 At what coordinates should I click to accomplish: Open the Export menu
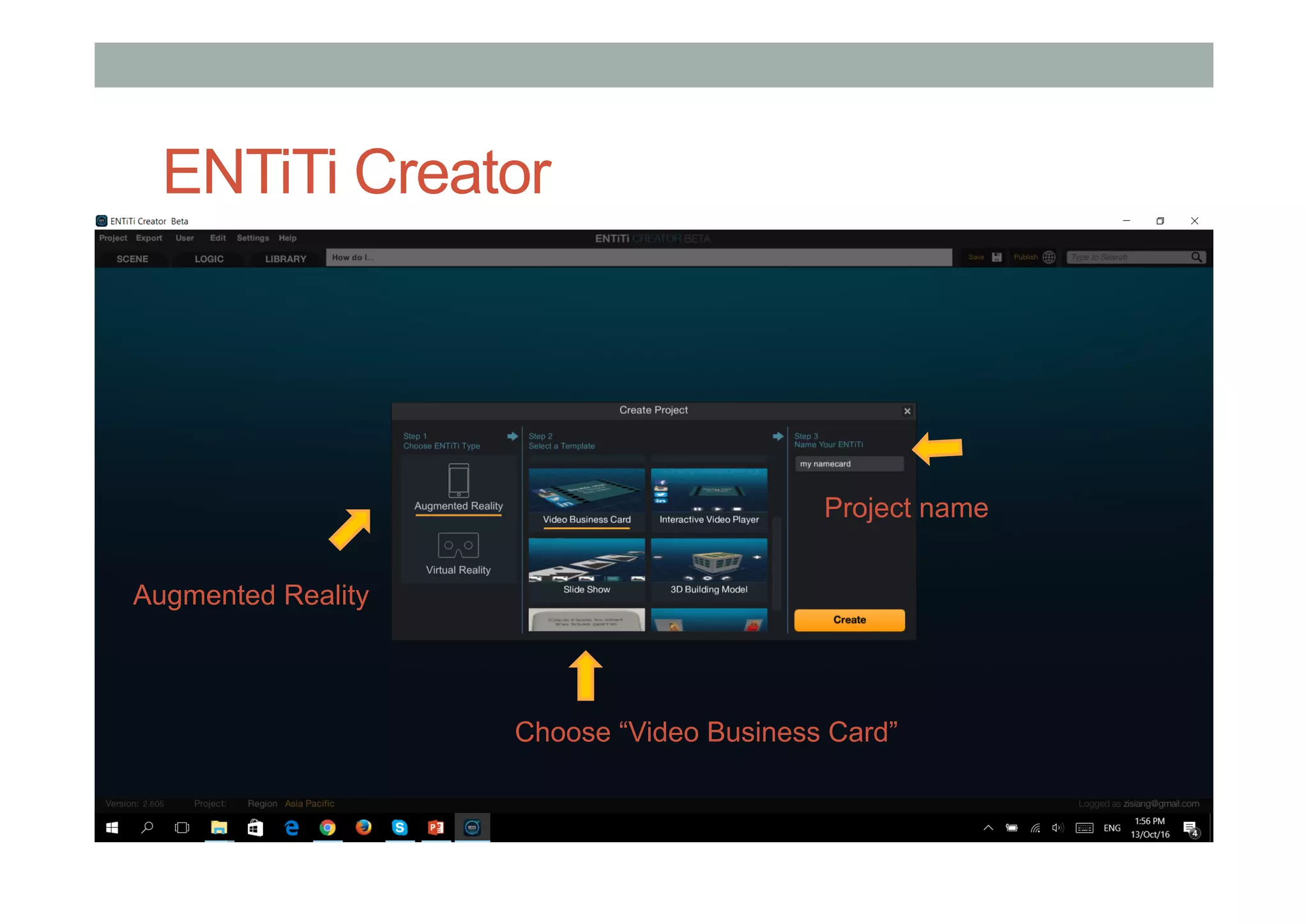click(149, 238)
